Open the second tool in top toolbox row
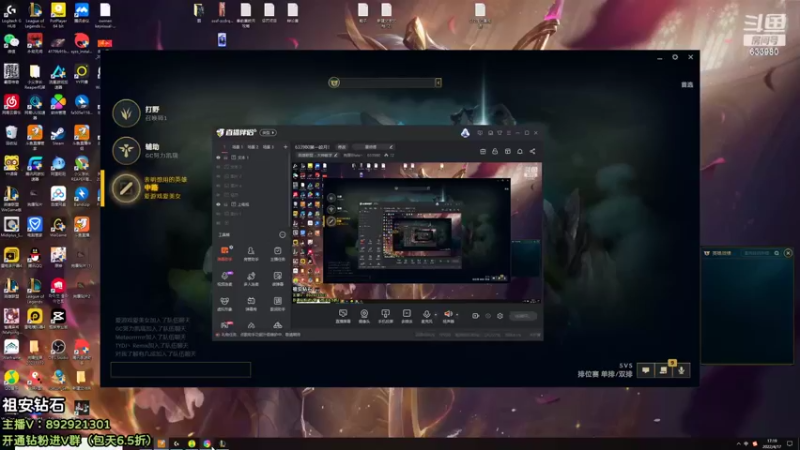 (251, 253)
